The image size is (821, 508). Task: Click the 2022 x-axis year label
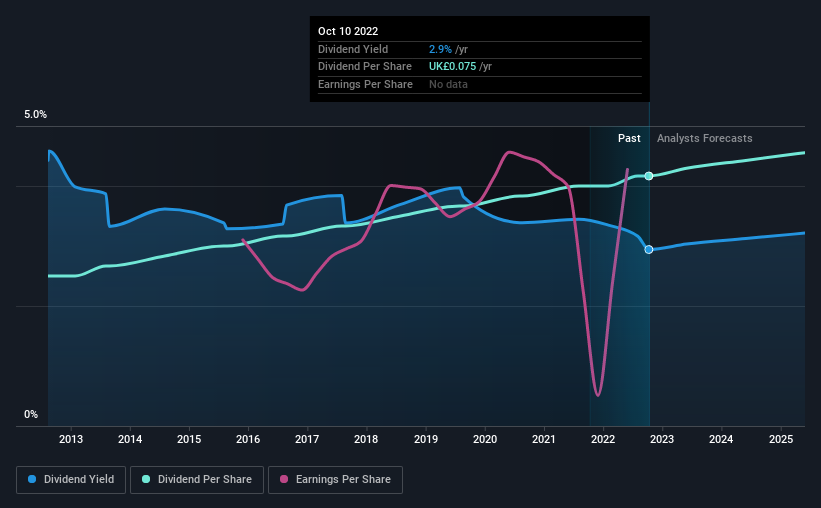(x=603, y=439)
